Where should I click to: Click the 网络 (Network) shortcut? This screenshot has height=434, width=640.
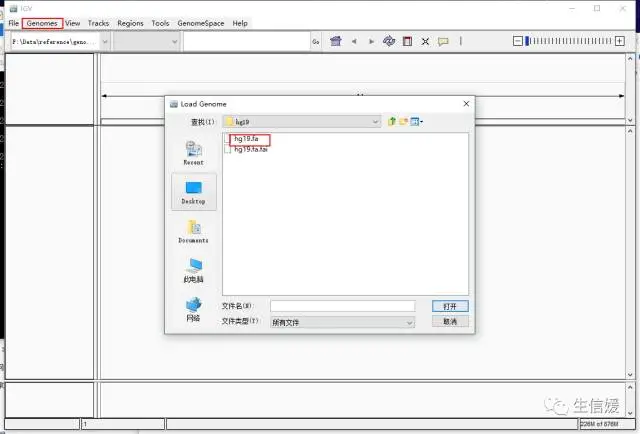pyautogui.click(x=193, y=309)
